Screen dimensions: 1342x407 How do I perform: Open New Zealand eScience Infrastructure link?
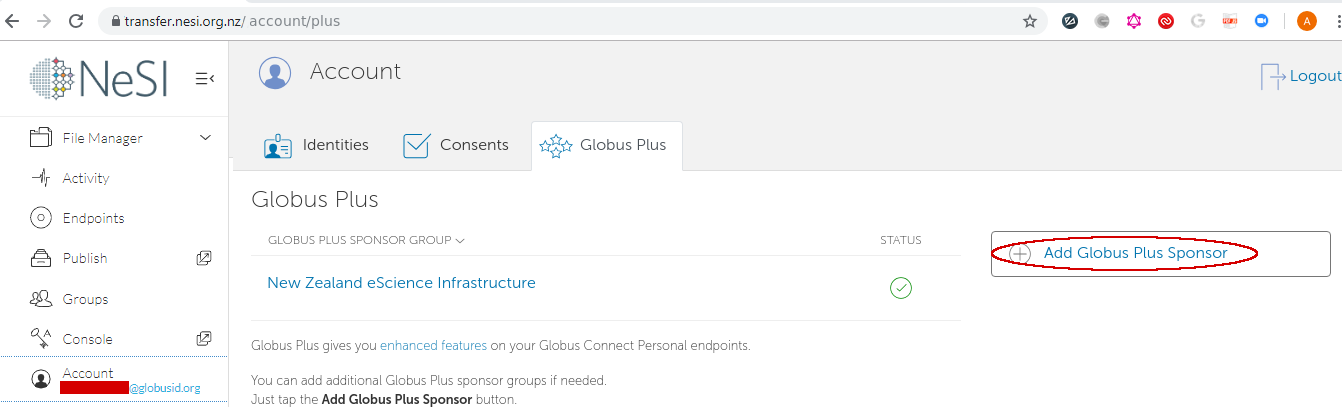coord(401,283)
